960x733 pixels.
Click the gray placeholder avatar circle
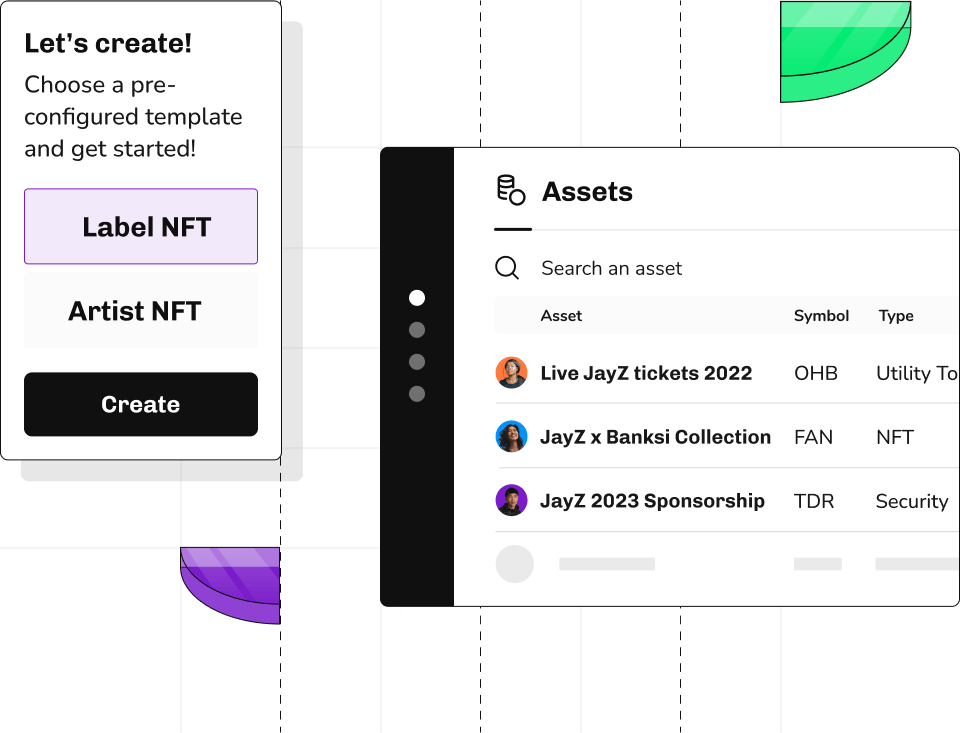pyautogui.click(x=515, y=564)
